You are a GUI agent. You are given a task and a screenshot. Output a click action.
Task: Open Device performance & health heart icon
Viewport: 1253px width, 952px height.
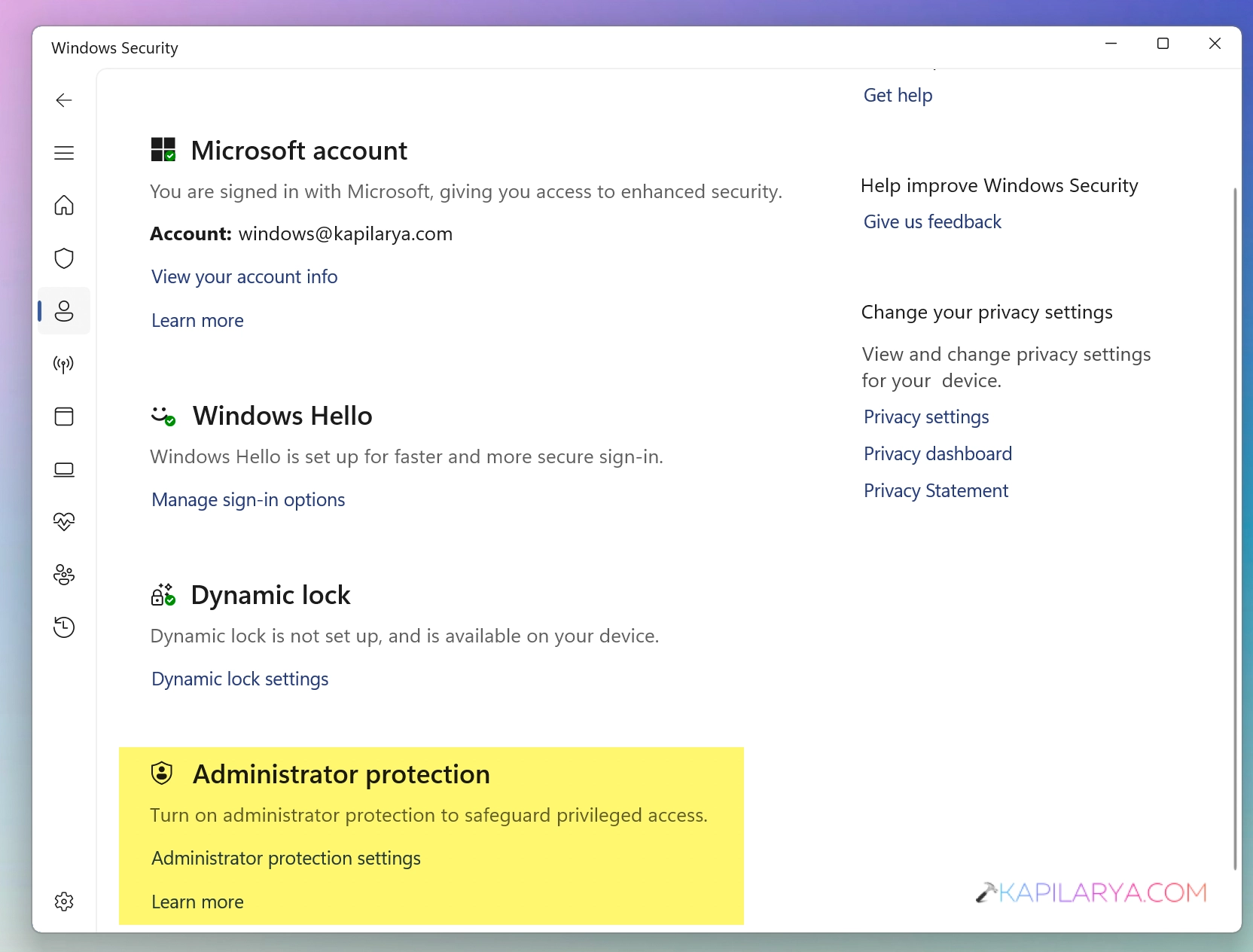(64, 522)
